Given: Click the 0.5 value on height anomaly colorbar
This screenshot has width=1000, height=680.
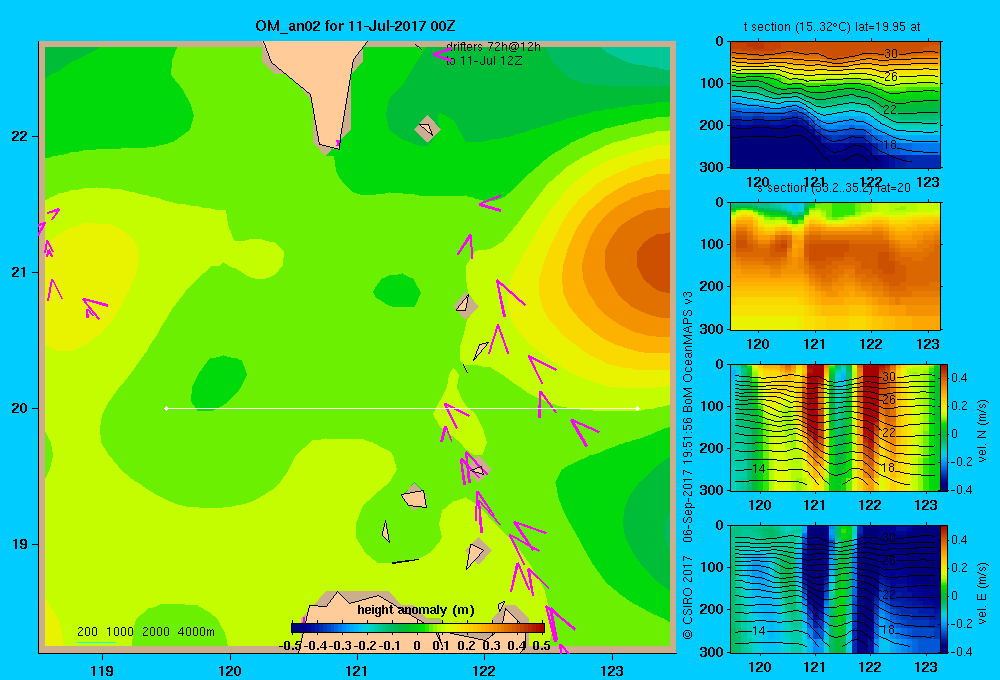Looking at the screenshot, I should pyautogui.click(x=541, y=646).
